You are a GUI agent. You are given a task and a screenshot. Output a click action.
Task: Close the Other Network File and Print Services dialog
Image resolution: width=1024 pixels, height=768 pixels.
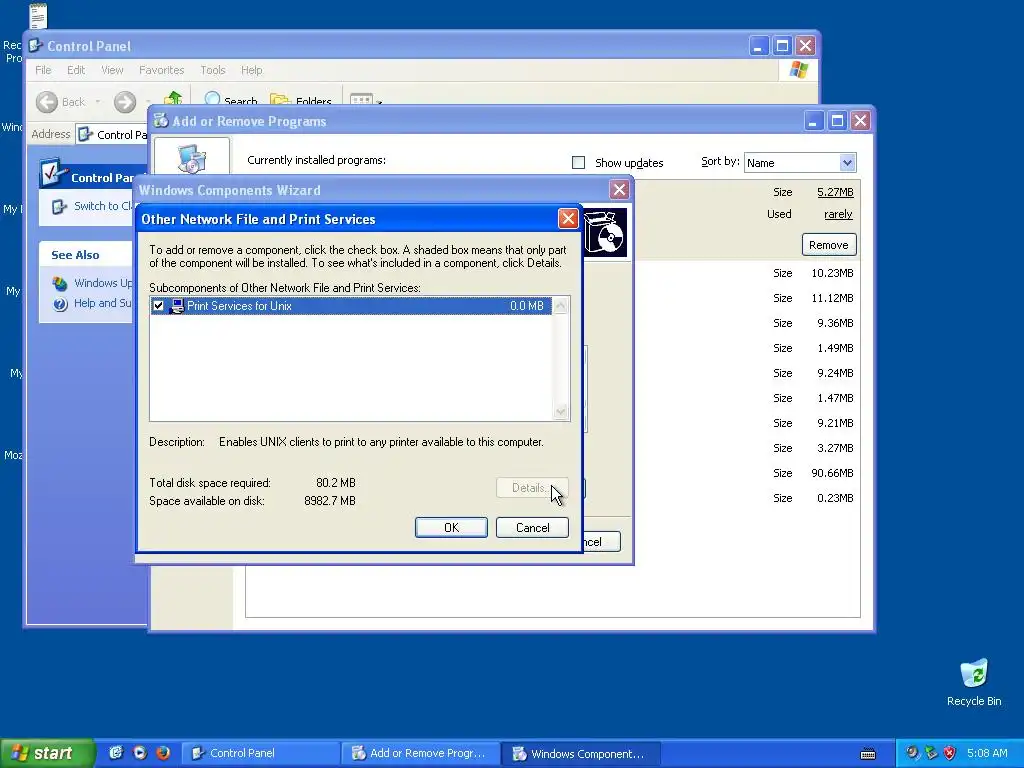[x=568, y=219]
